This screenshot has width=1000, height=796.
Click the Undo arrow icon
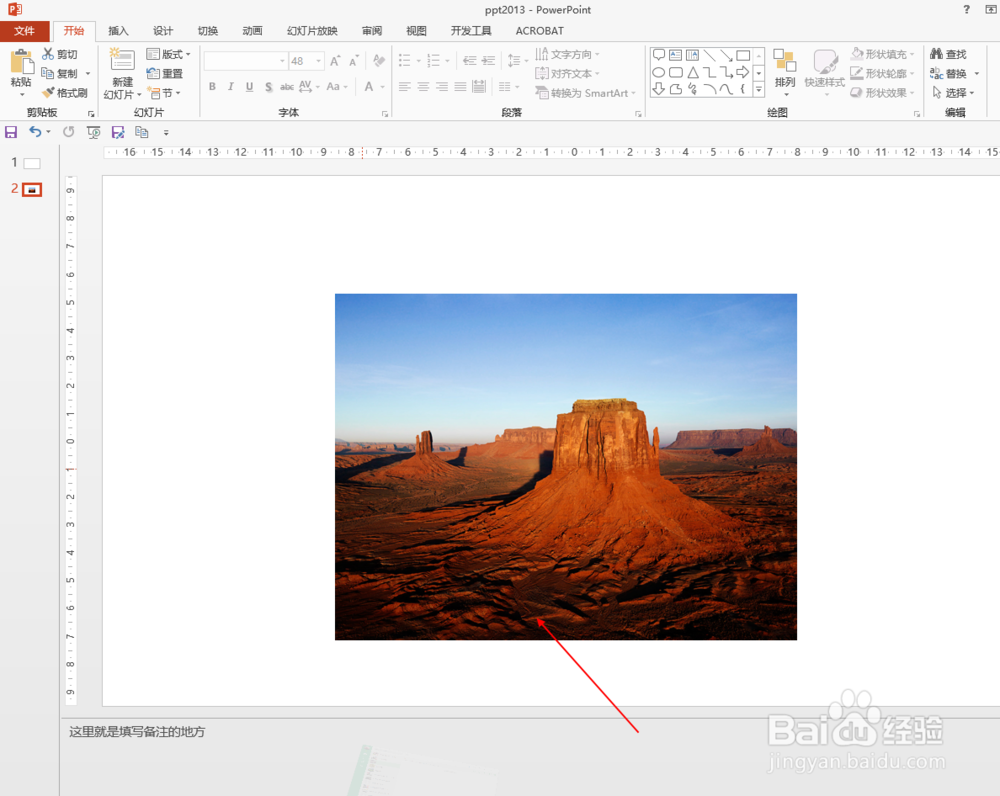coord(35,132)
